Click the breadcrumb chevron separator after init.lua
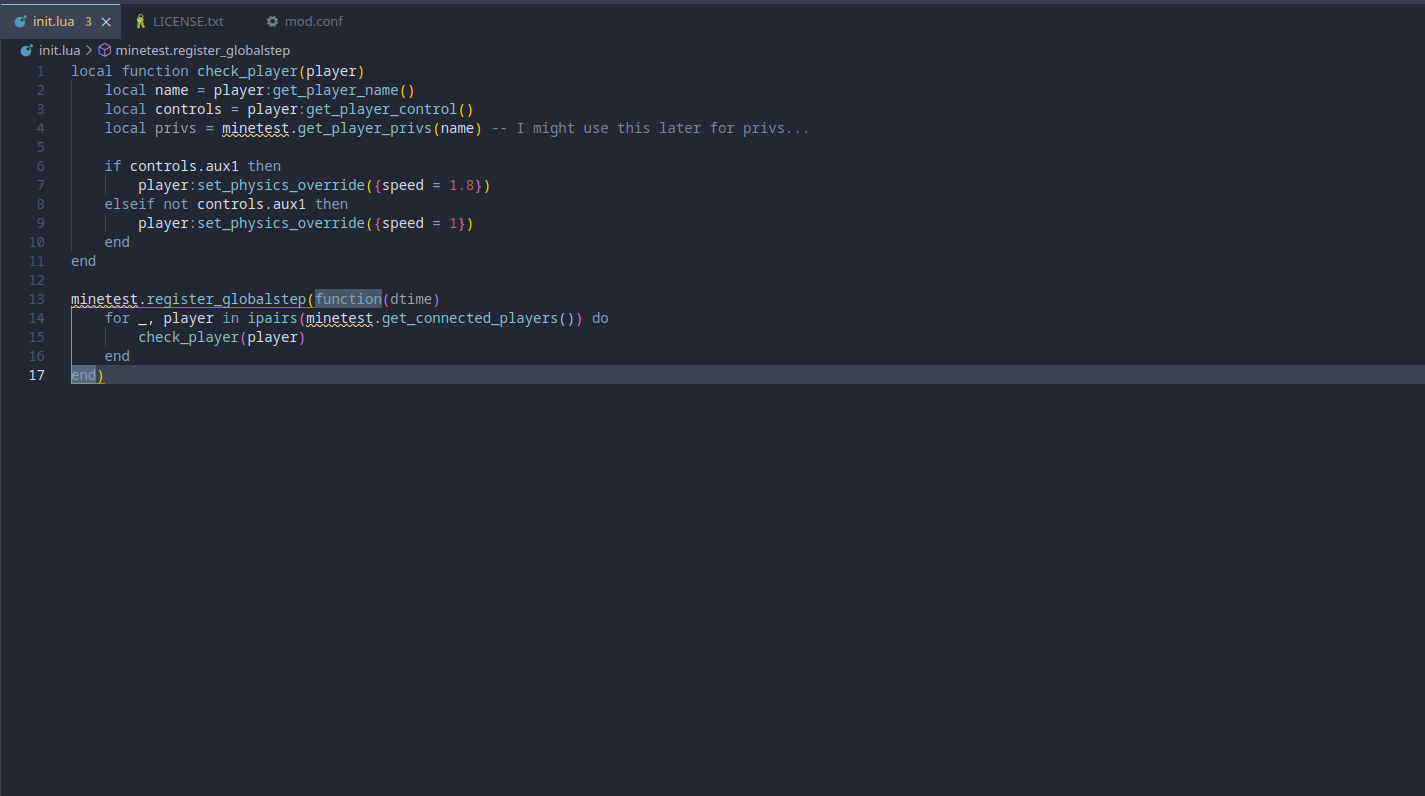This screenshot has width=1425, height=796. click(89, 50)
